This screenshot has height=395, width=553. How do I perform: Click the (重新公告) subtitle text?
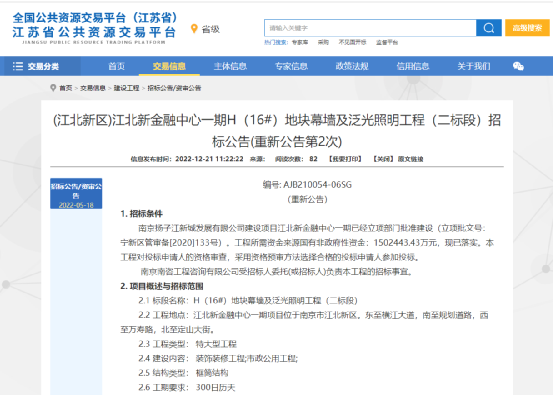307,200
